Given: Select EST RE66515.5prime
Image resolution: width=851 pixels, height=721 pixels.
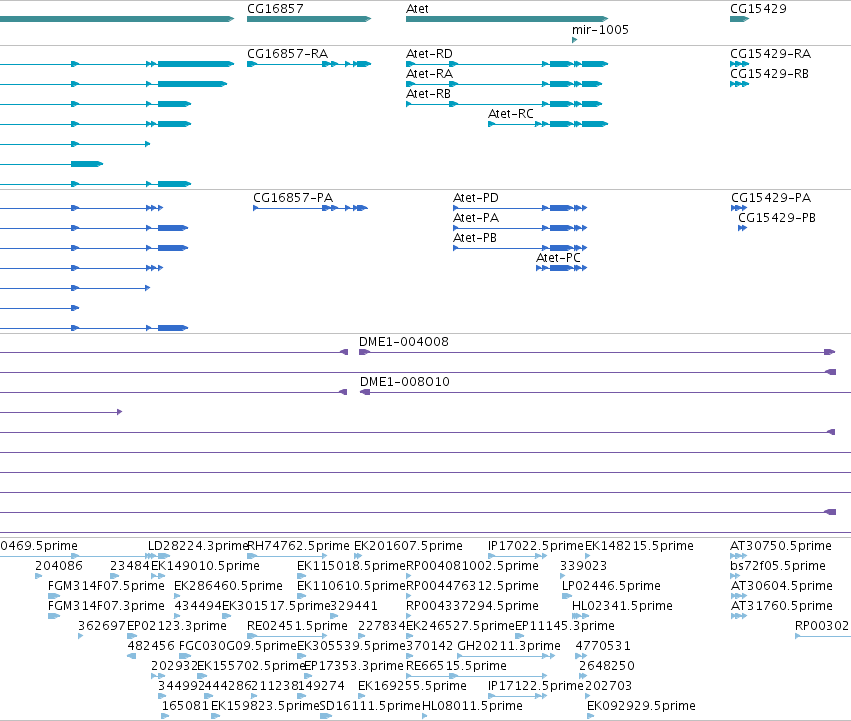Looking at the screenshot, I should [456, 666].
